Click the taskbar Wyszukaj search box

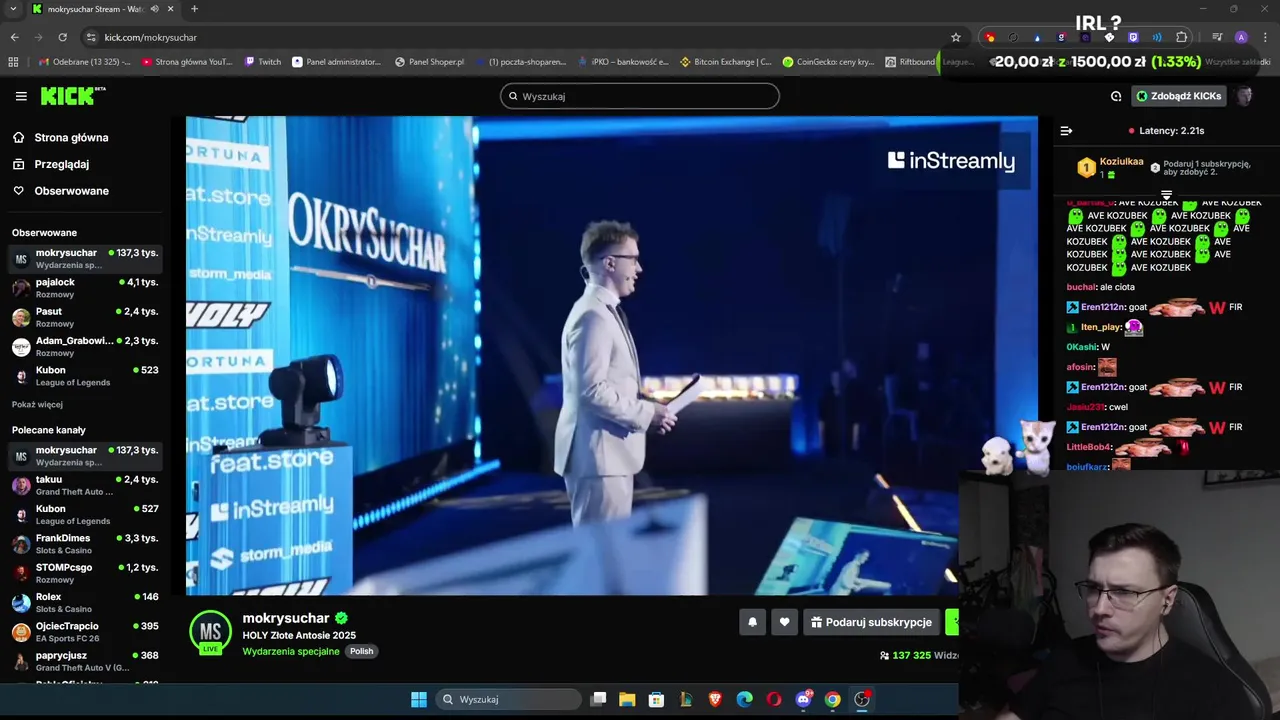click(x=508, y=699)
